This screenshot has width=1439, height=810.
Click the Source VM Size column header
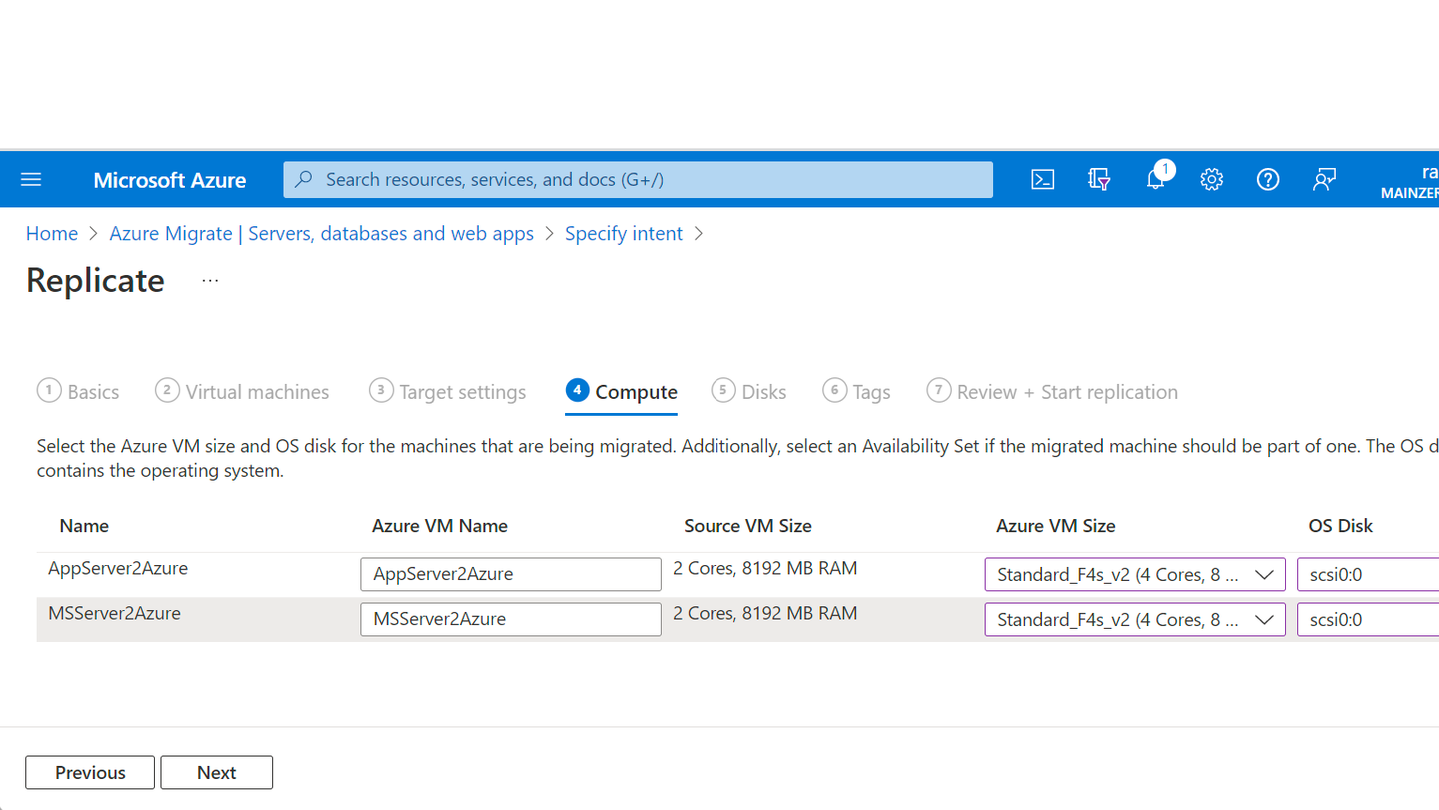pos(748,526)
